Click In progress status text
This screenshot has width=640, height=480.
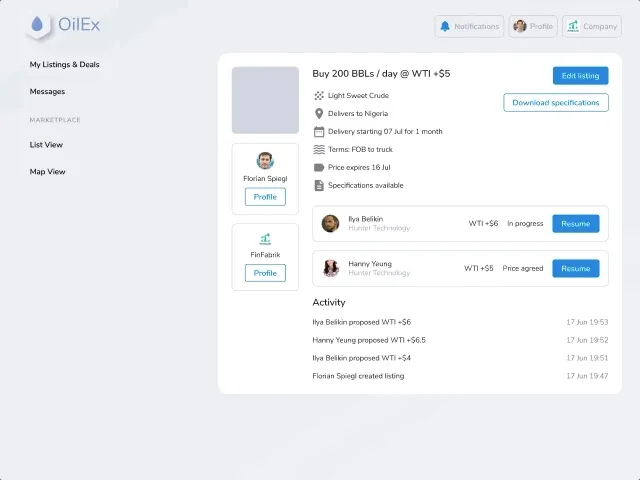525,224
